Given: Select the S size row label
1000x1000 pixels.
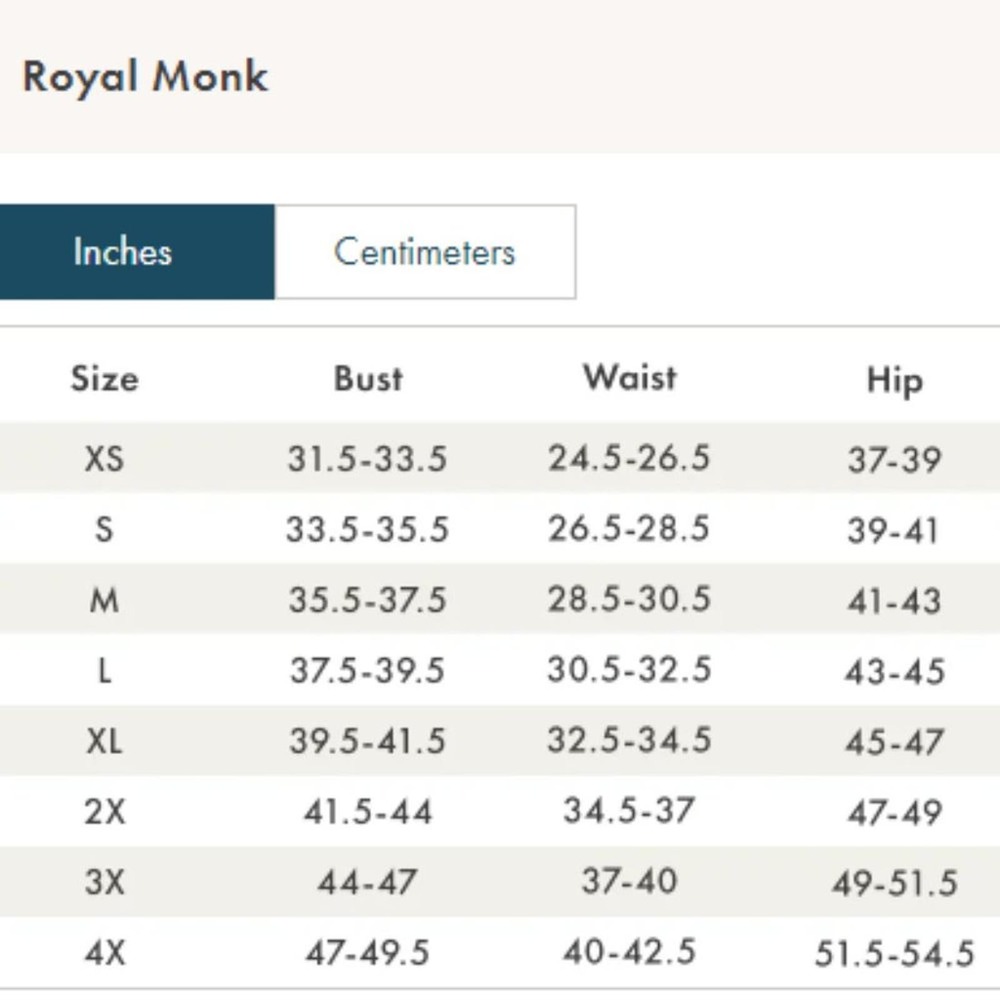Looking at the screenshot, I should pos(104,529).
